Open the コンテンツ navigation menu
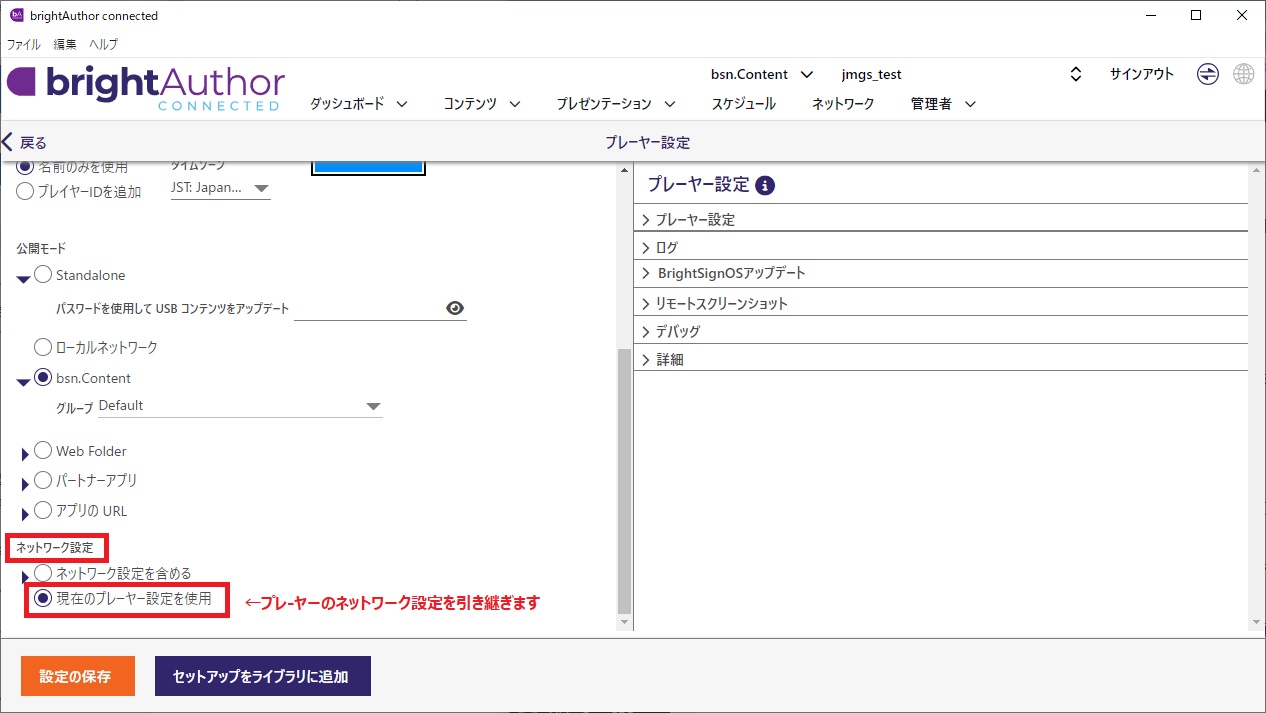The height and width of the screenshot is (713, 1266). [482, 104]
